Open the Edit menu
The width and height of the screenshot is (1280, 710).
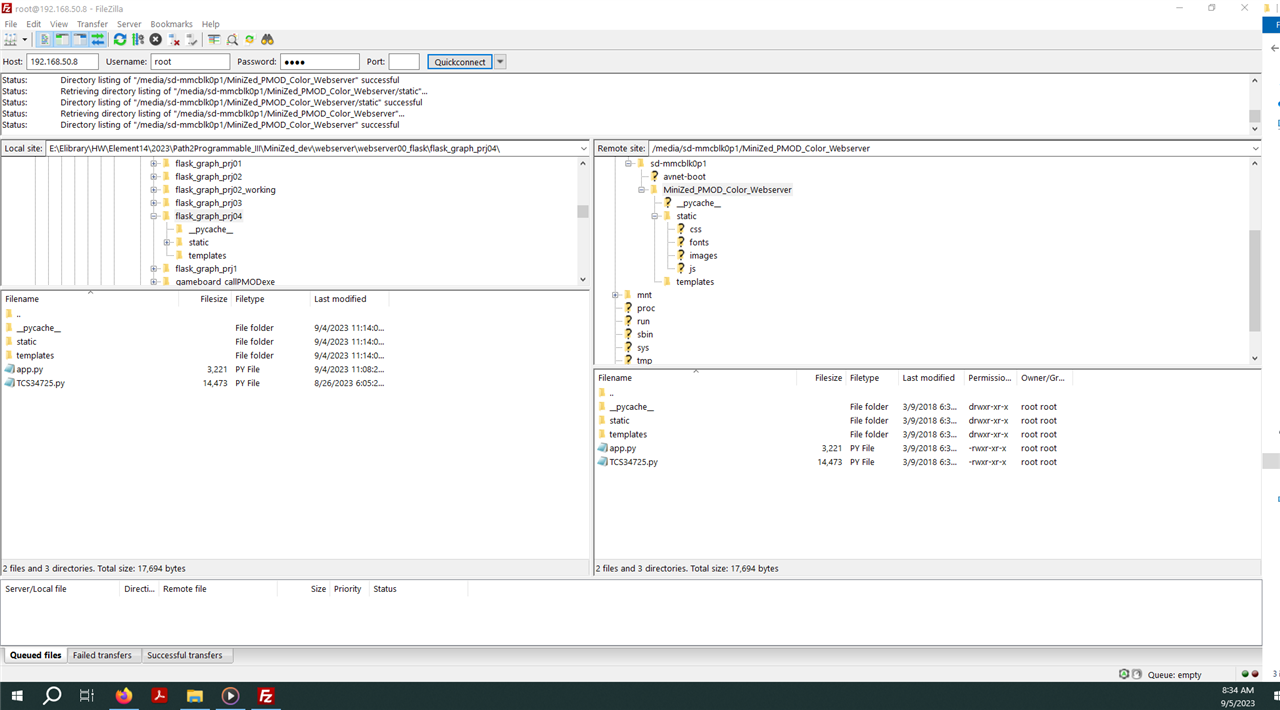pyautogui.click(x=34, y=24)
